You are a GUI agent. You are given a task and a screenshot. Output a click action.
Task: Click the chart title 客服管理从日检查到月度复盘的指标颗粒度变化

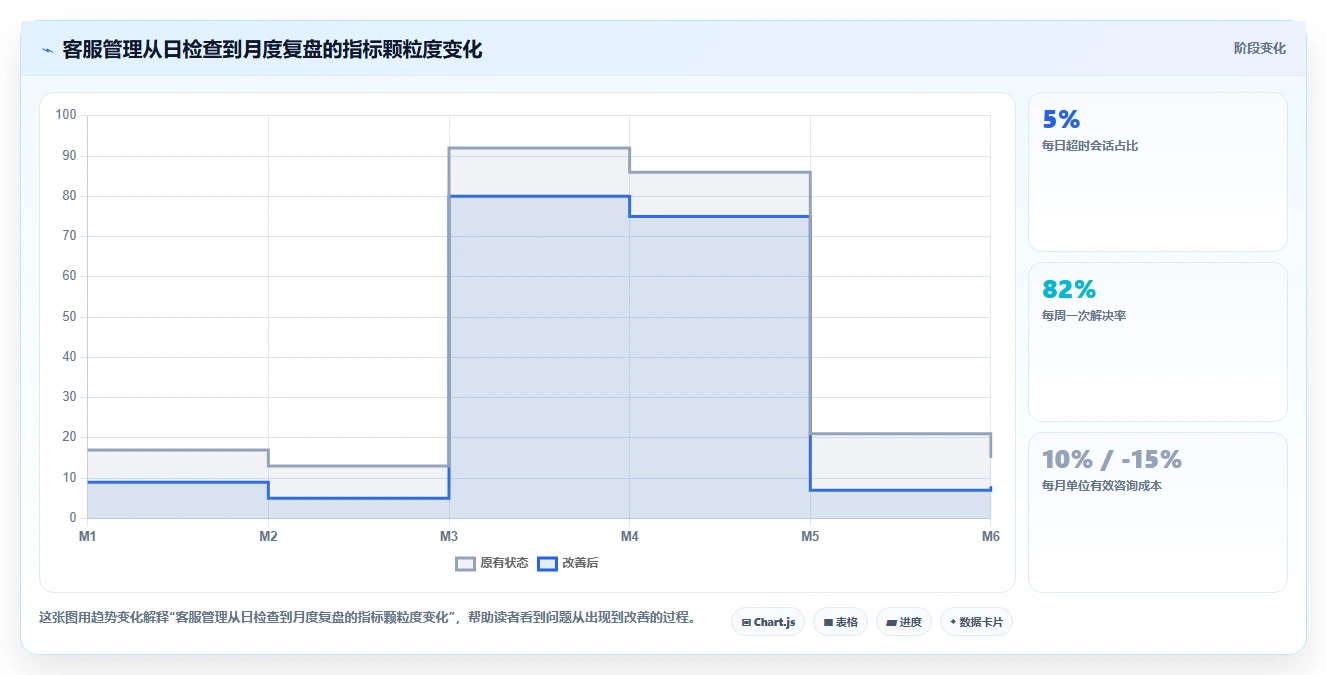point(272,49)
